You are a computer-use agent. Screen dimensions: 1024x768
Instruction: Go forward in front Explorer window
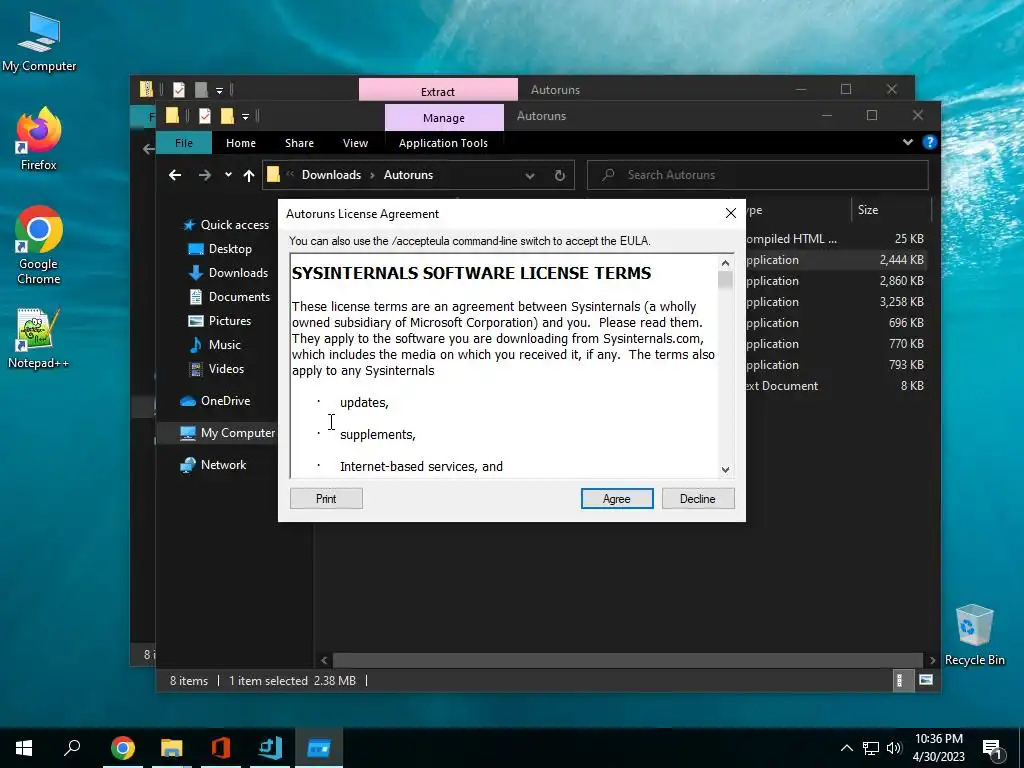205,175
